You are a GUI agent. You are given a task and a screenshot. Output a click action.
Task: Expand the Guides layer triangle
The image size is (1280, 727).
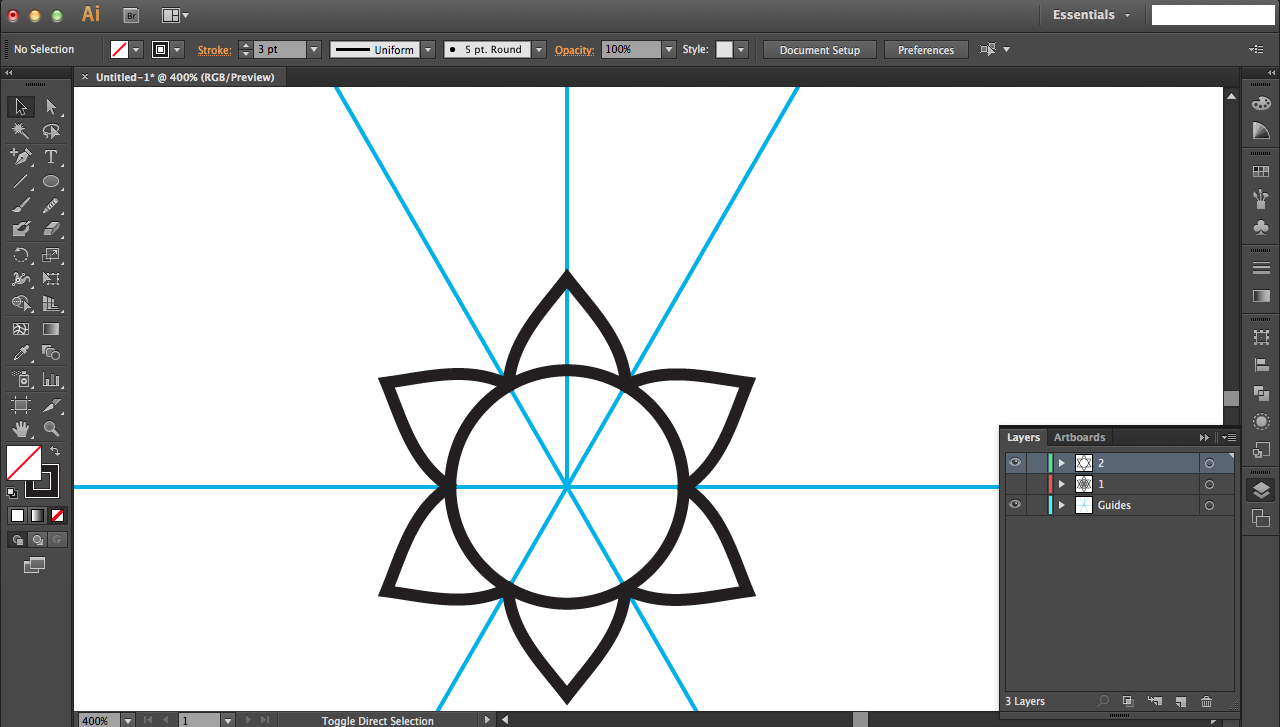[x=1062, y=505]
